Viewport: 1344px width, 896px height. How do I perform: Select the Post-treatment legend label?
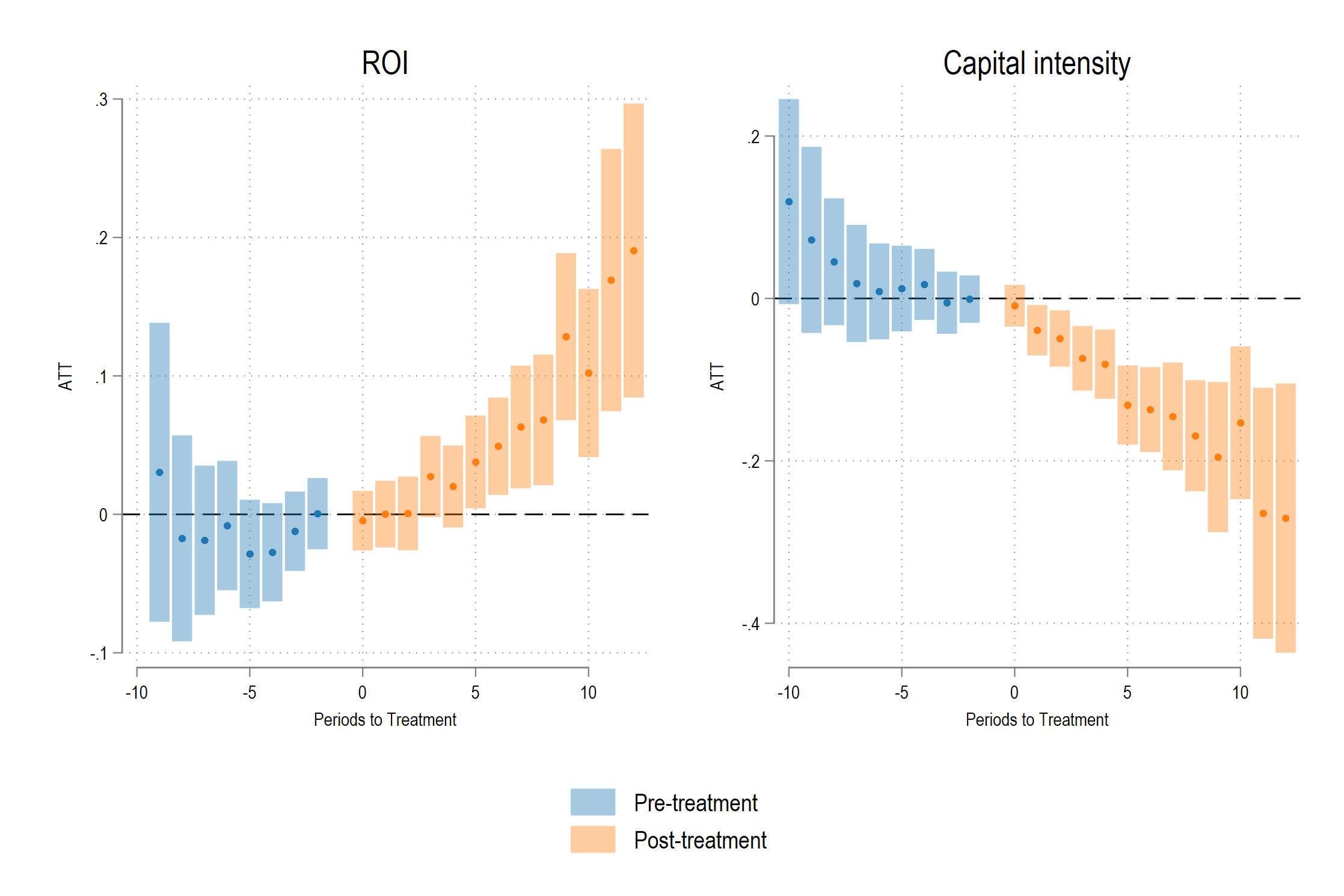coord(700,840)
